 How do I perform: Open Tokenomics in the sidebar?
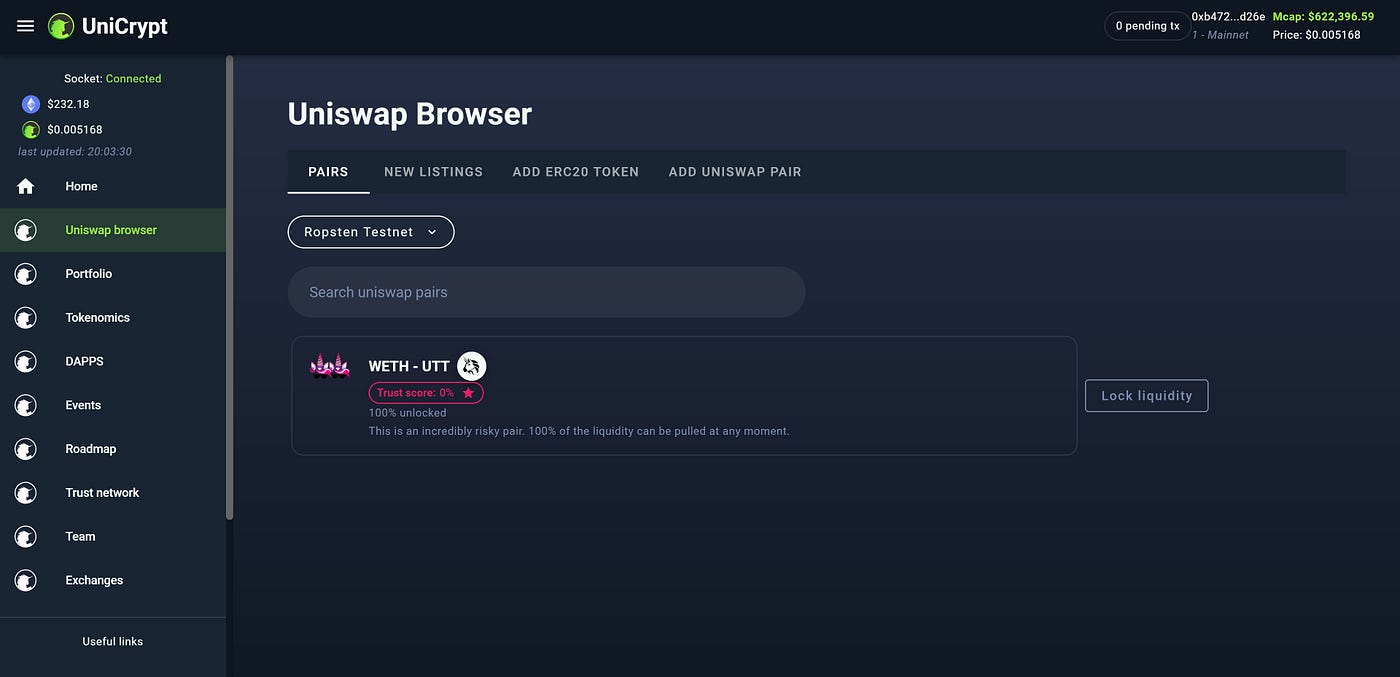click(x=113, y=318)
